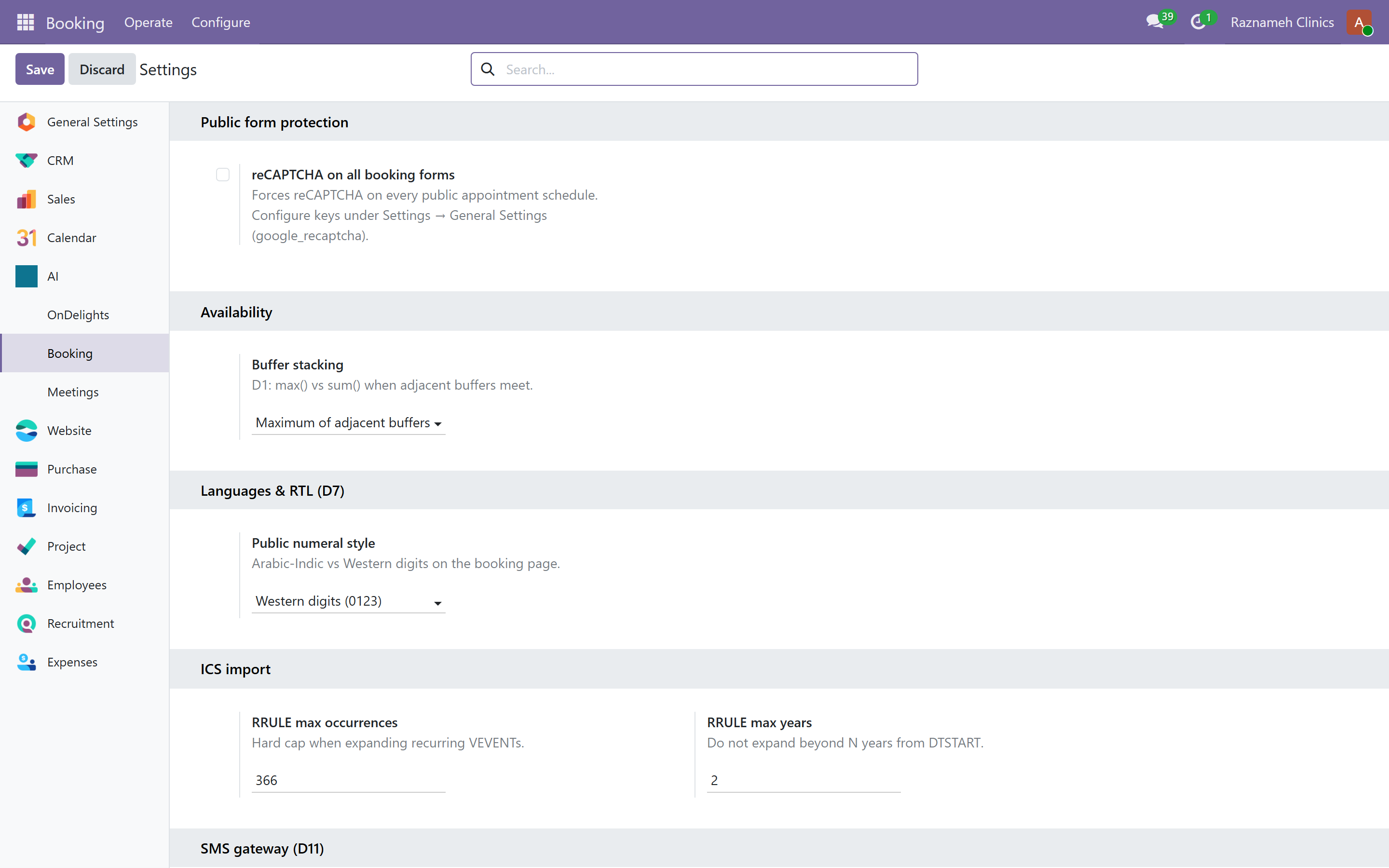Click the Discard button

[x=102, y=69]
